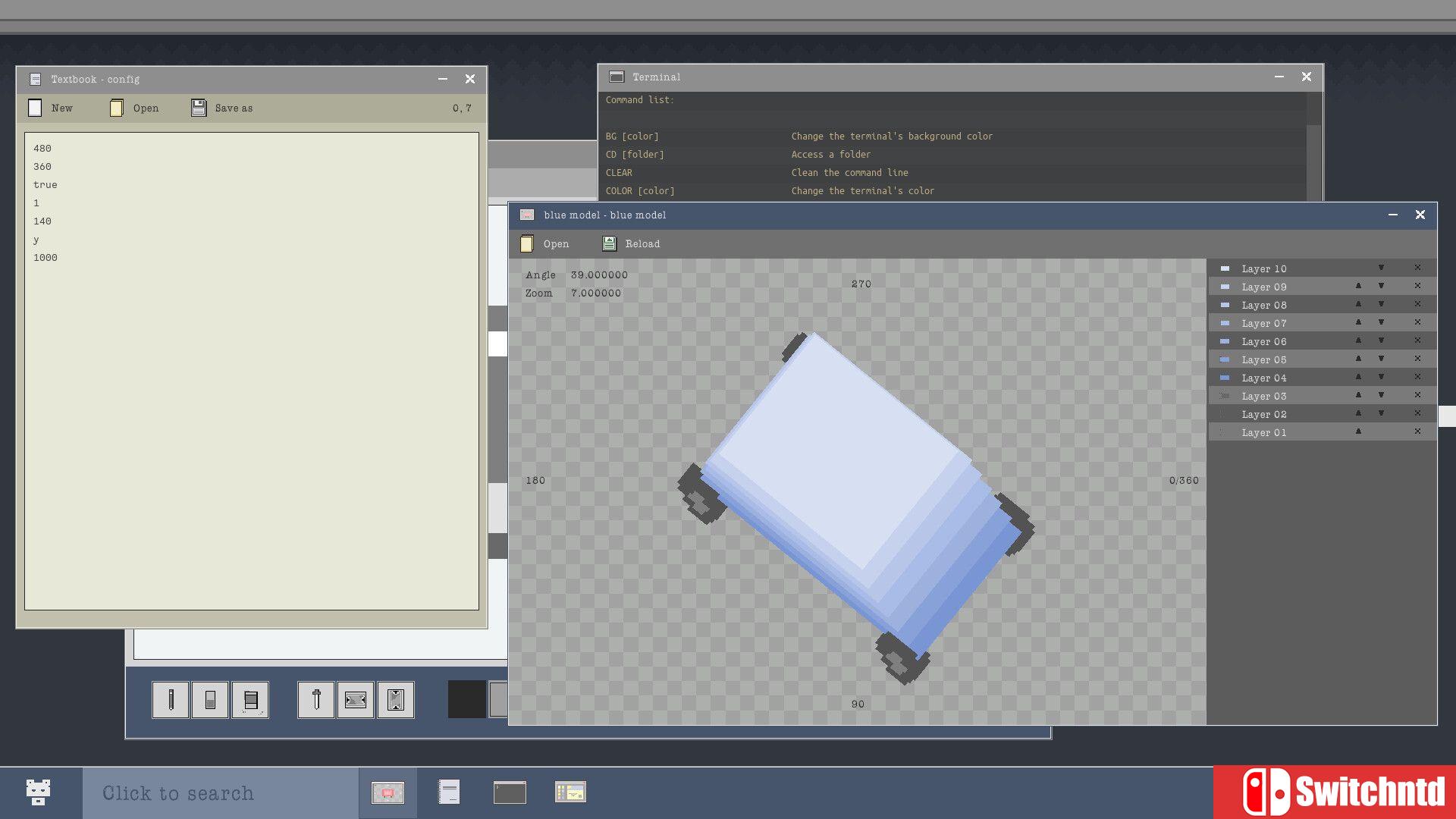Click the Angle value 39.000000
Image resolution: width=1456 pixels, height=819 pixels.
(x=599, y=275)
